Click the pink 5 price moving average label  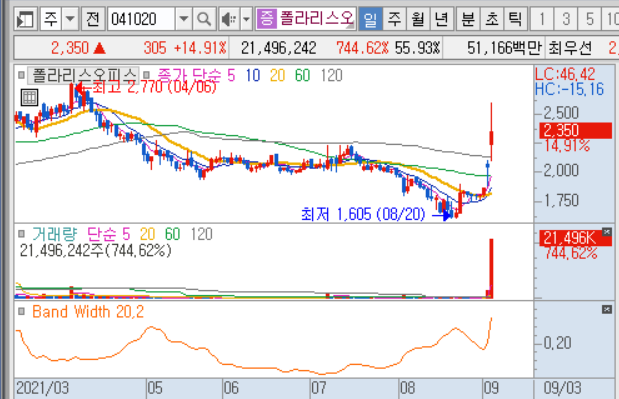coord(231,75)
